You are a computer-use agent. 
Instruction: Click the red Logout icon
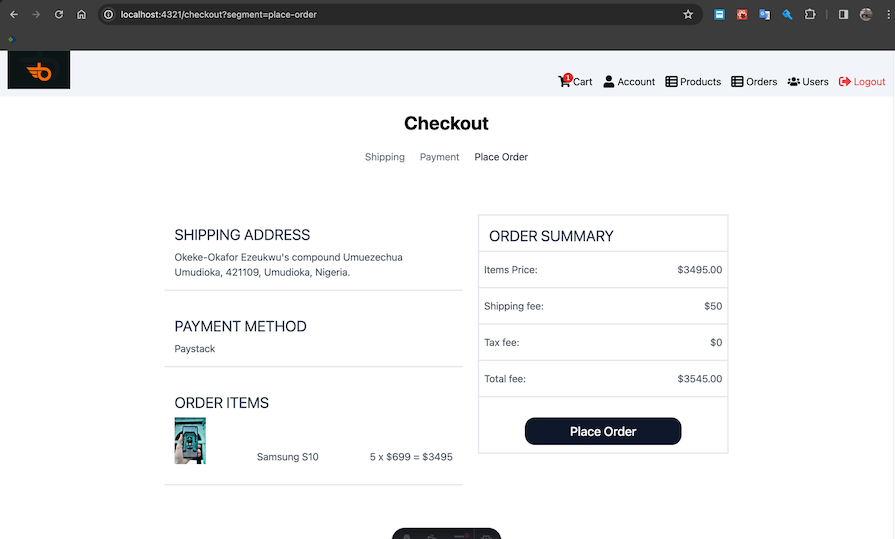845,82
